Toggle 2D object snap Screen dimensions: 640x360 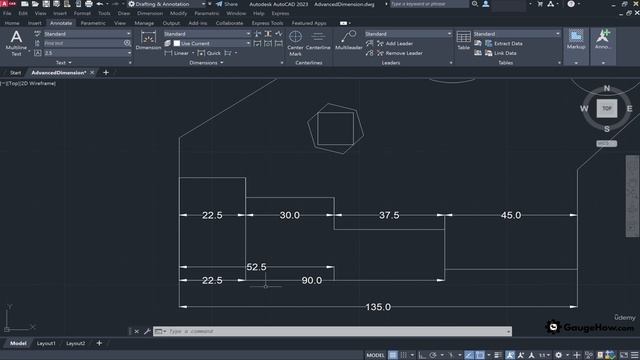[480, 355]
